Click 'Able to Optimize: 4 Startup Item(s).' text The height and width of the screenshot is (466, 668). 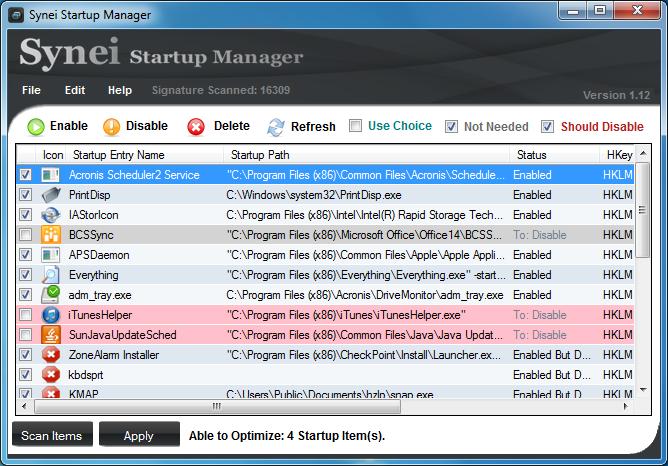point(287,435)
